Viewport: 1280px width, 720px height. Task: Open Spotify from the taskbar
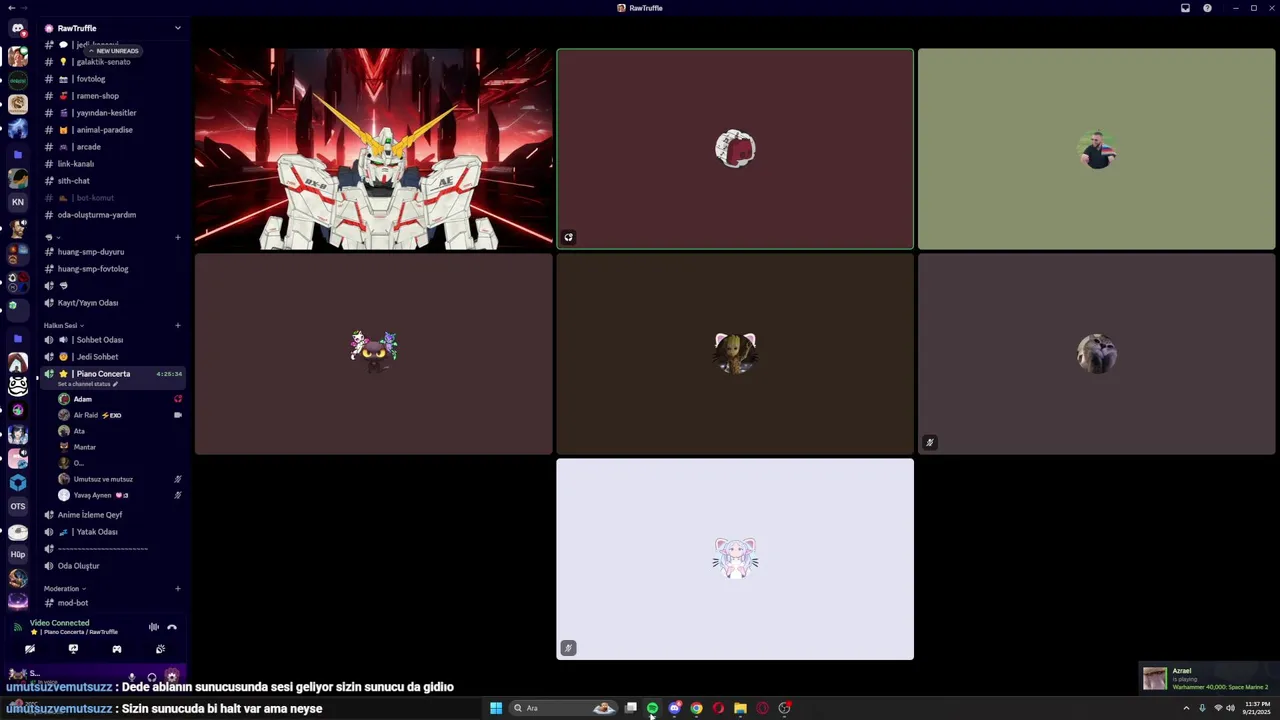tap(653, 708)
